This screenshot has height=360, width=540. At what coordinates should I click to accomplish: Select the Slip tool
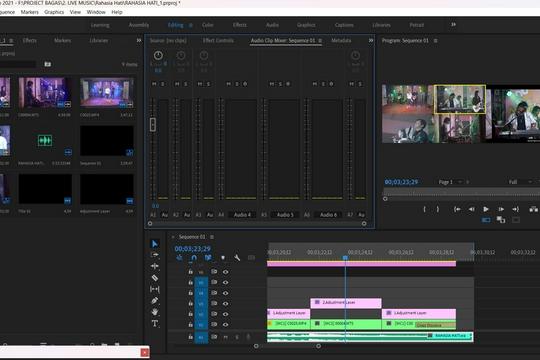point(155,289)
